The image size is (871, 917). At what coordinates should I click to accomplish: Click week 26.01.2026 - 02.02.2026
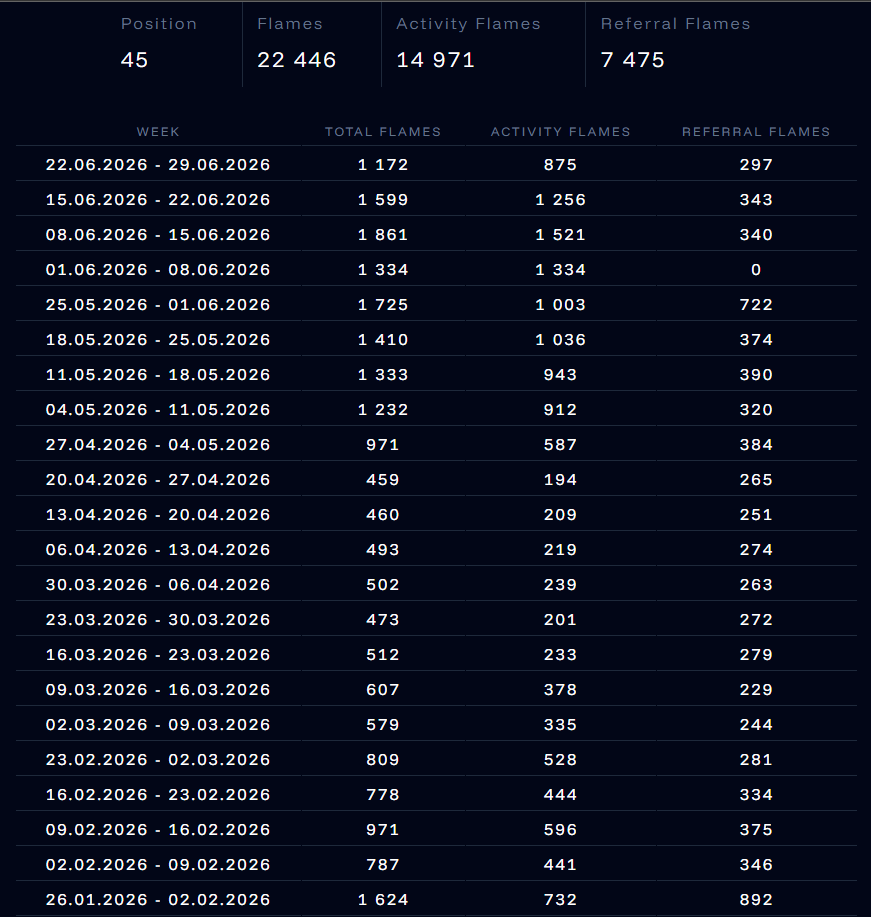158,899
